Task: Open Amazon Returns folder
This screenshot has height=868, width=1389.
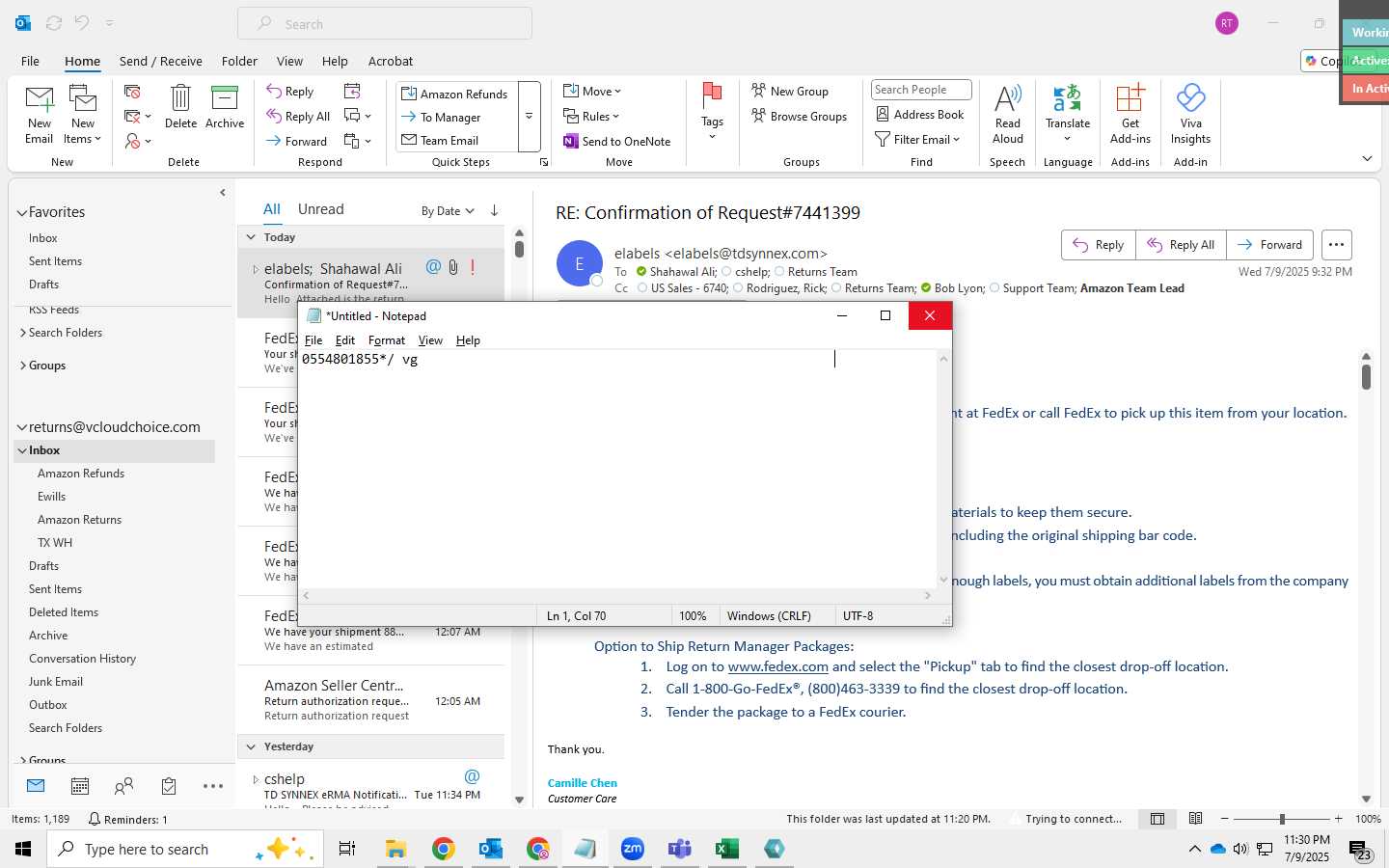Action: [x=80, y=520]
